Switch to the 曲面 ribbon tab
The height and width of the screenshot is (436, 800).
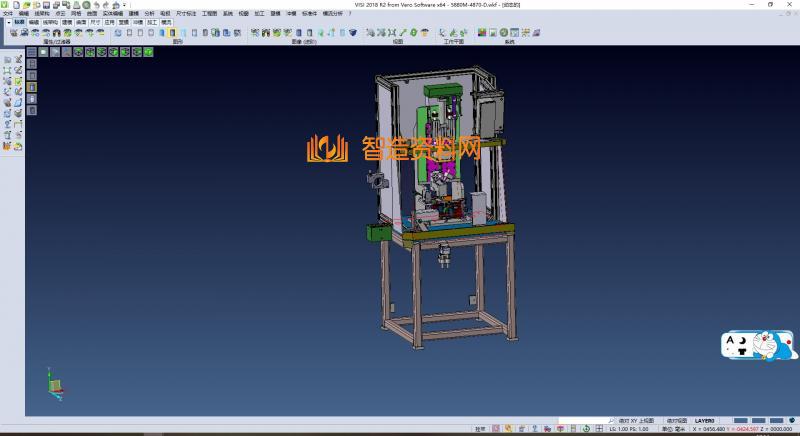click(x=81, y=20)
